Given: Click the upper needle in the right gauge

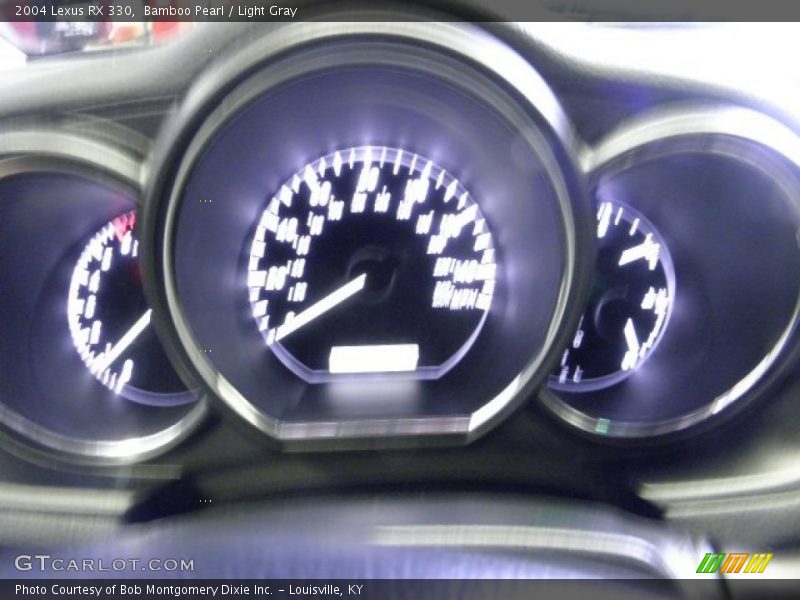Looking at the screenshot, I should pyautogui.click(x=637, y=252).
